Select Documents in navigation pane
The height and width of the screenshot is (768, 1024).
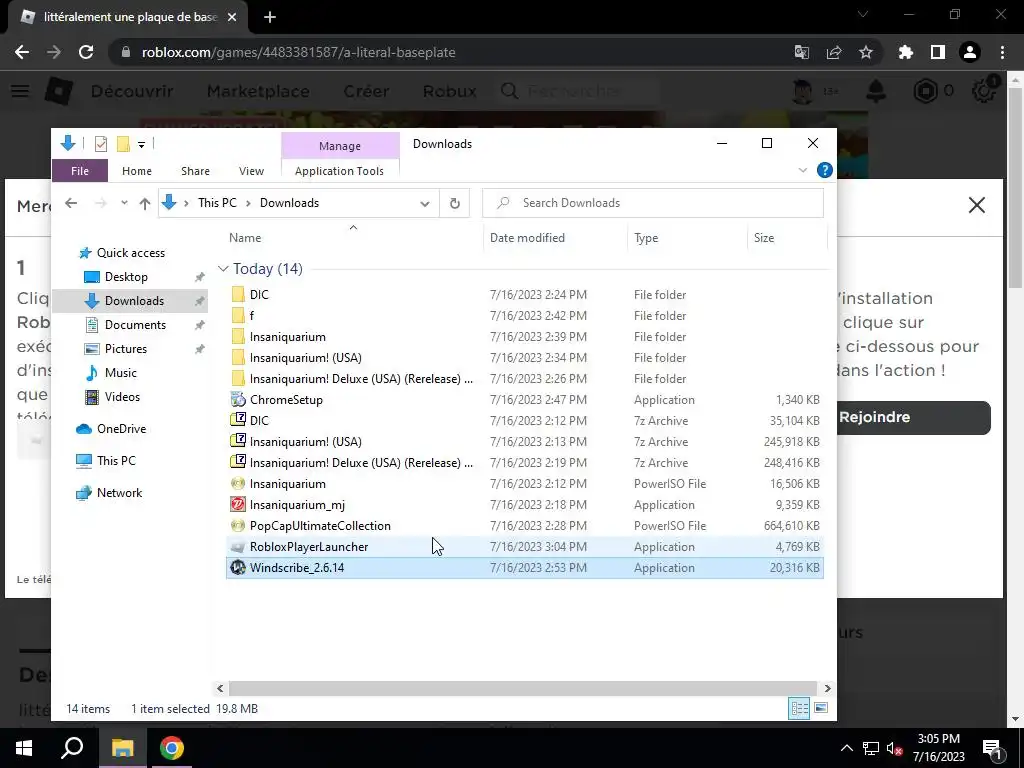pos(135,325)
